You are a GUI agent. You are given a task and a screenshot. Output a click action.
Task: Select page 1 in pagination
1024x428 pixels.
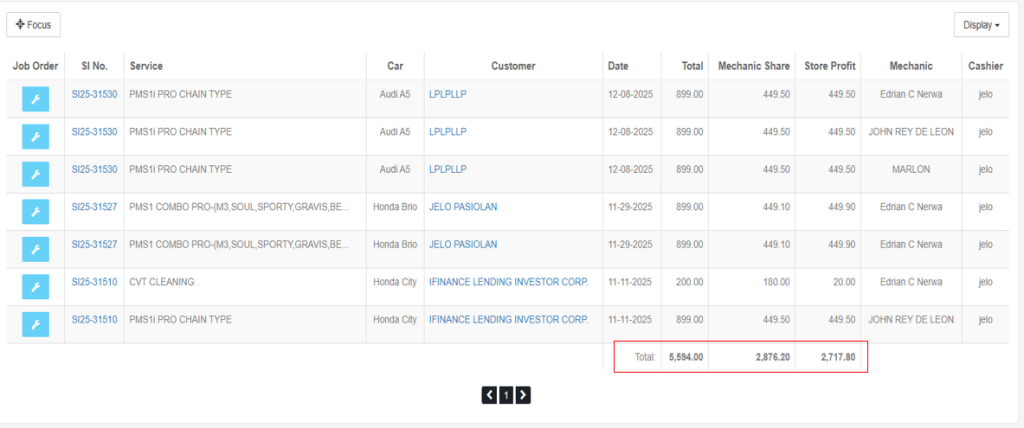coord(506,395)
